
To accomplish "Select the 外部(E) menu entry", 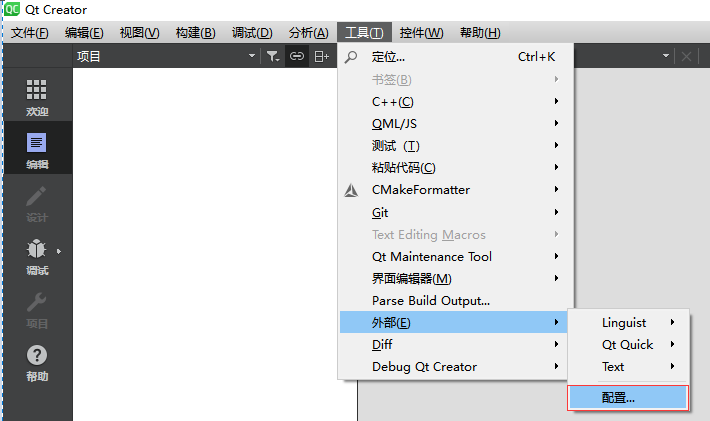I will [453, 322].
